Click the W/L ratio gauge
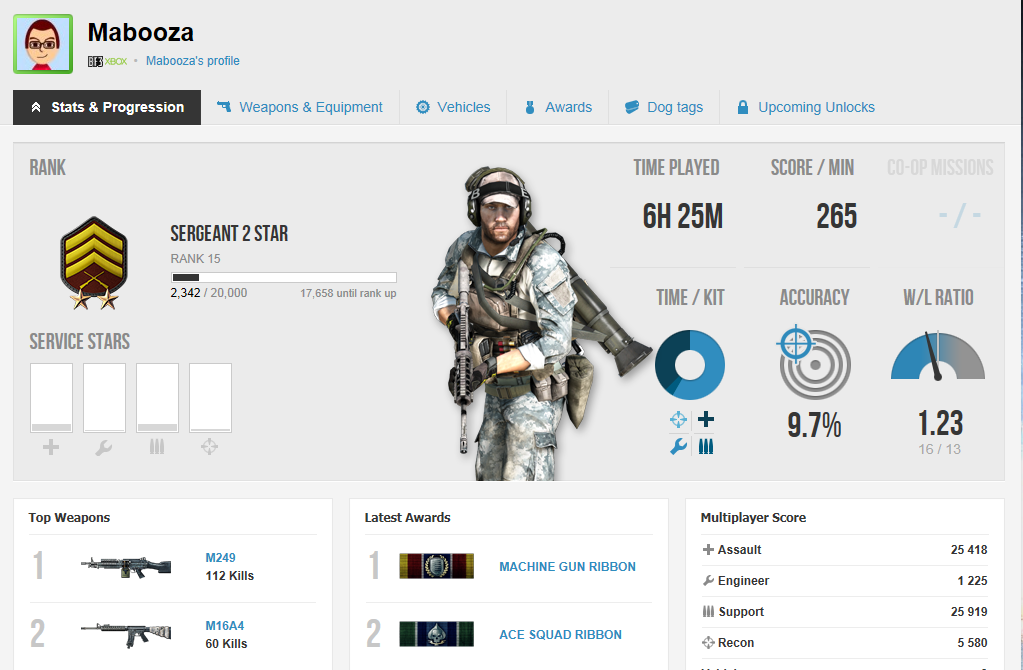 tap(938, 356)
